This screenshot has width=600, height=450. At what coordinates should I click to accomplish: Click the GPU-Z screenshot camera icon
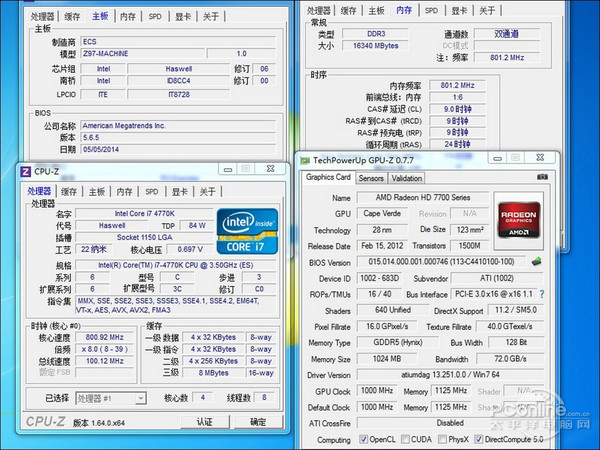(x=543, y=177)
